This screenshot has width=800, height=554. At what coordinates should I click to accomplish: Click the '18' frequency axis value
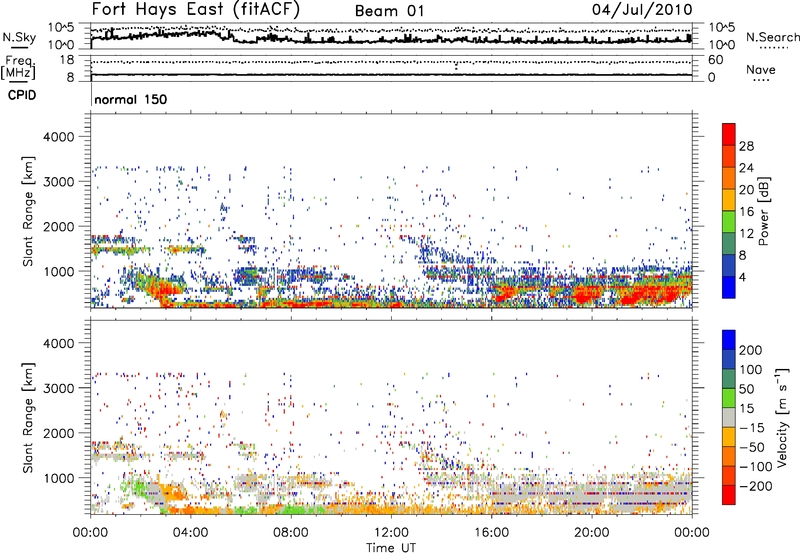click(x=67, y=60)
